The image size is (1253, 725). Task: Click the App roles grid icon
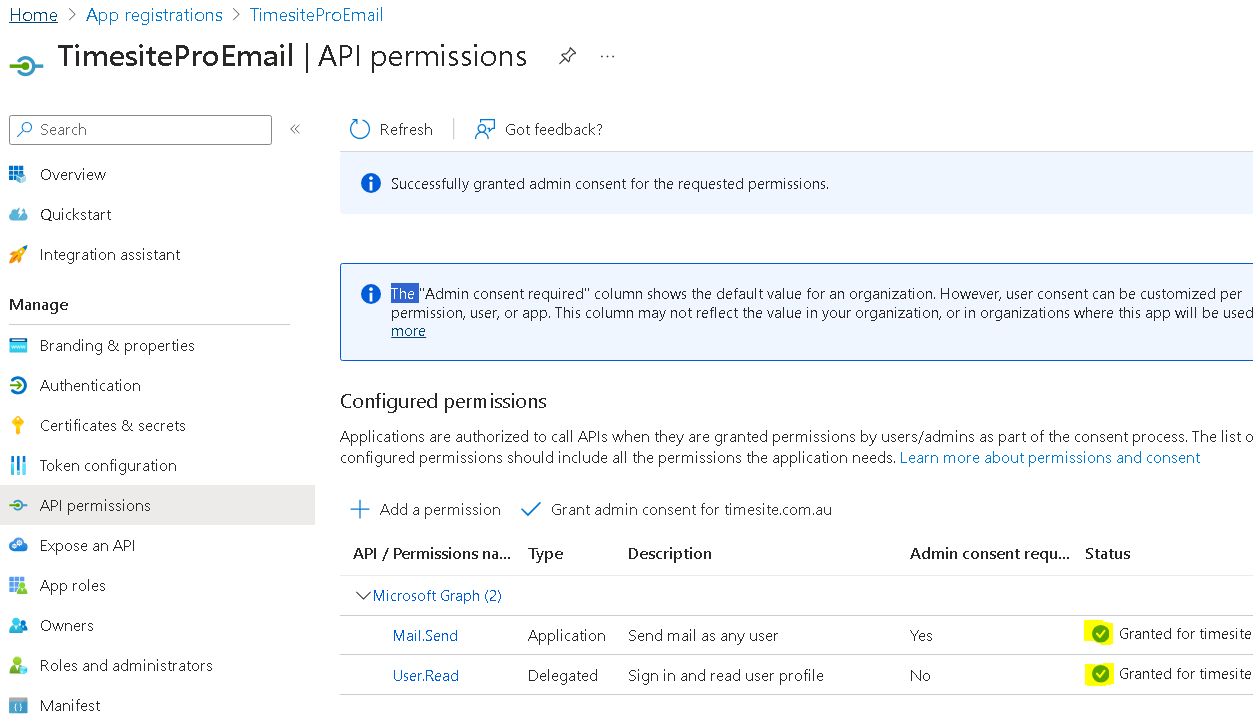pyautogui.click(x=18, y=585)
